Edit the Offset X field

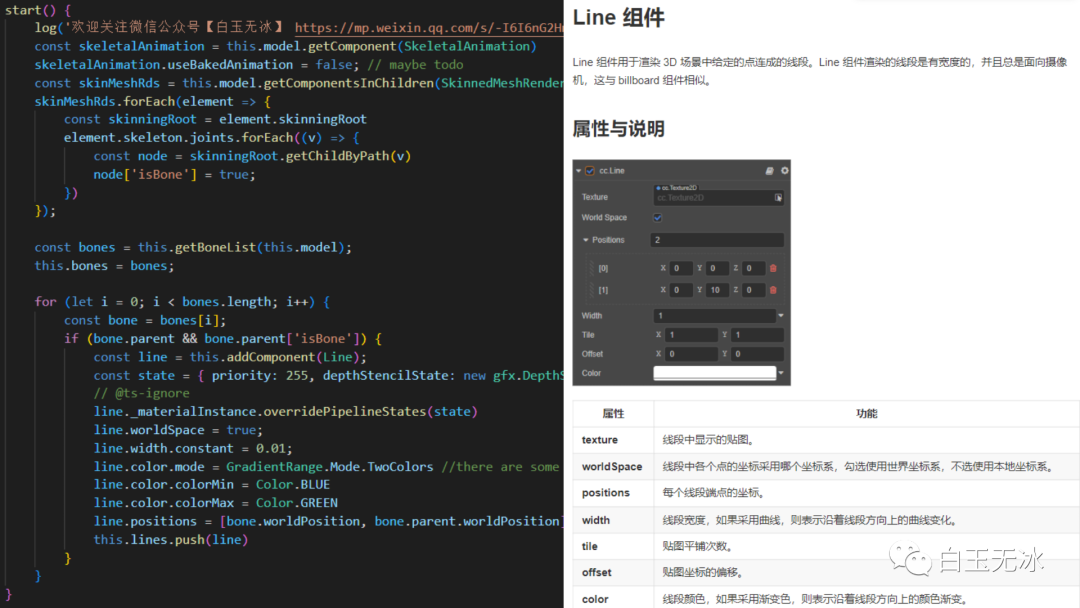click(691, 354)
